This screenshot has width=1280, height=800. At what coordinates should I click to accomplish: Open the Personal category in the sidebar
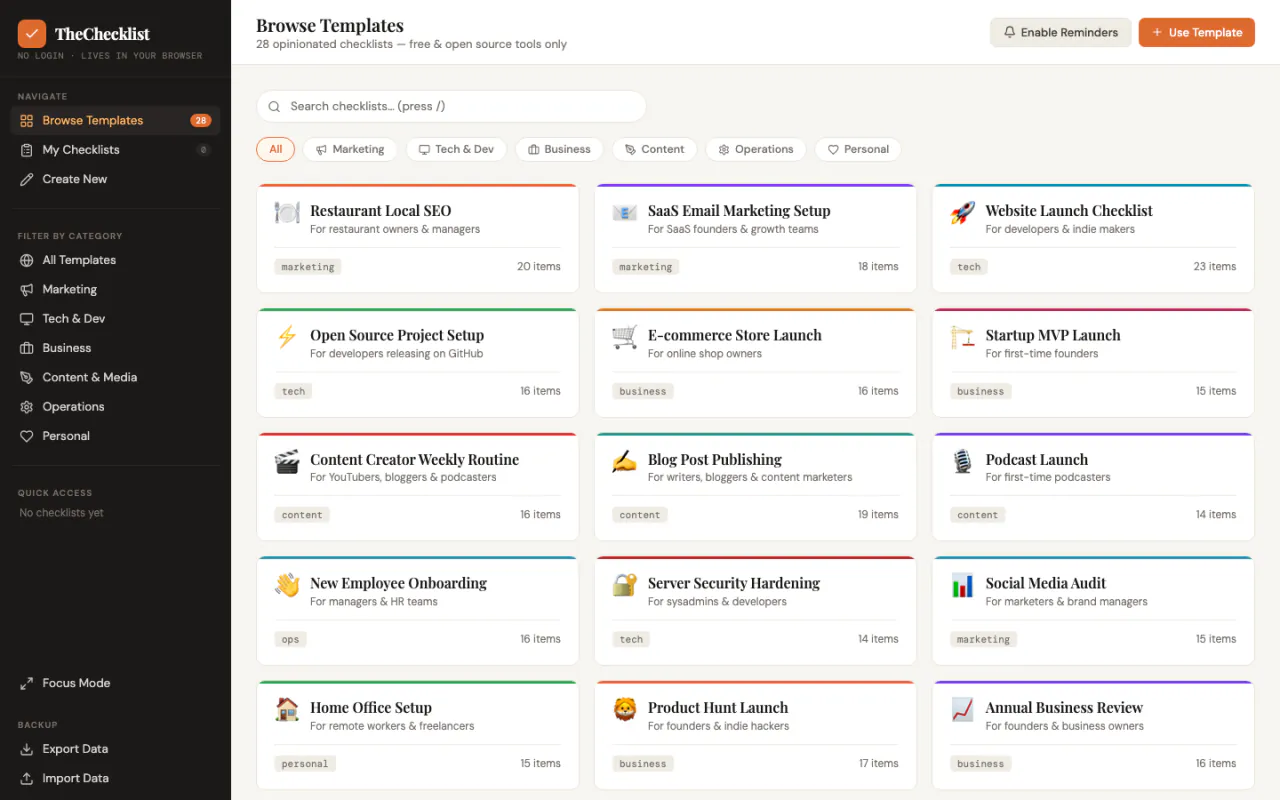[115, 436]
